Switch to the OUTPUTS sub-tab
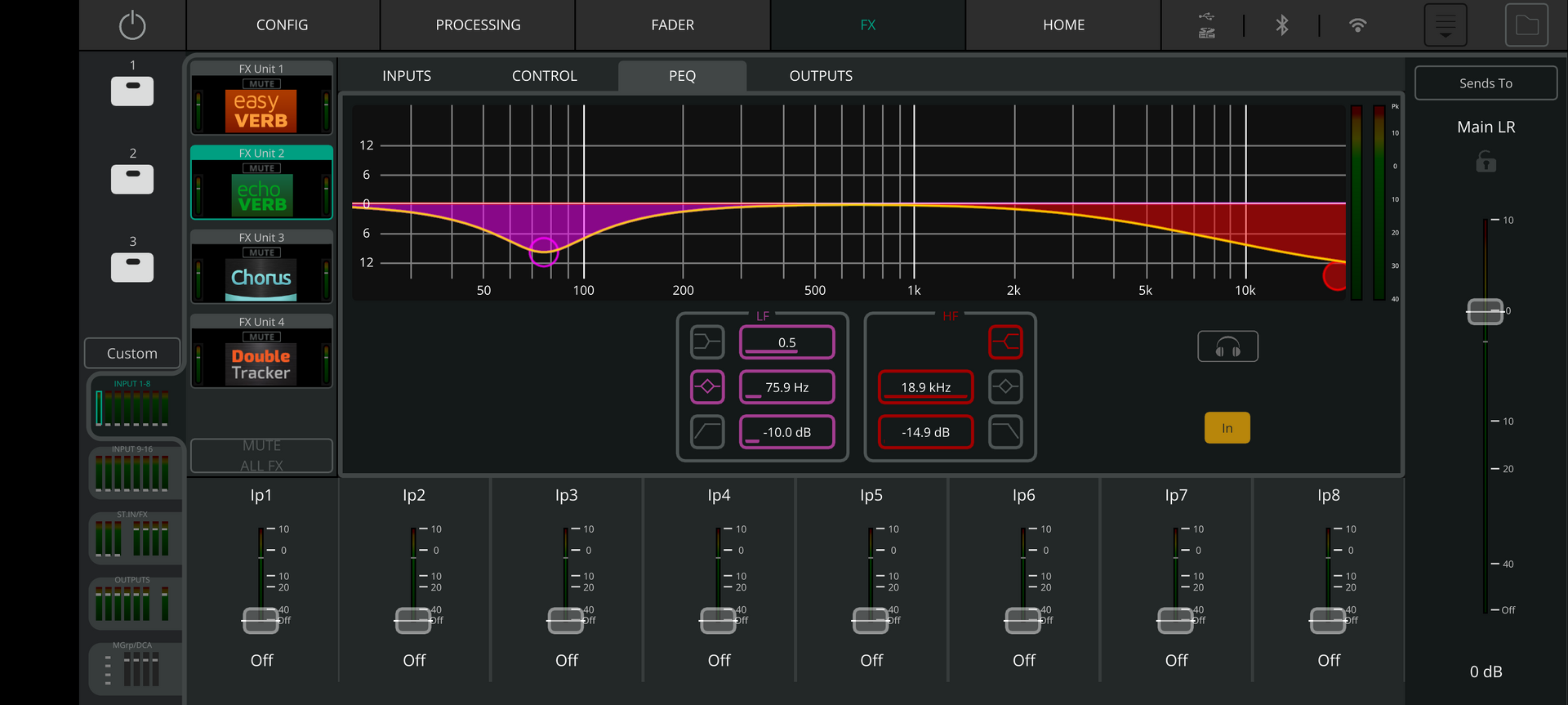The width and height of the screenshot is (1568, 705). 821,76
